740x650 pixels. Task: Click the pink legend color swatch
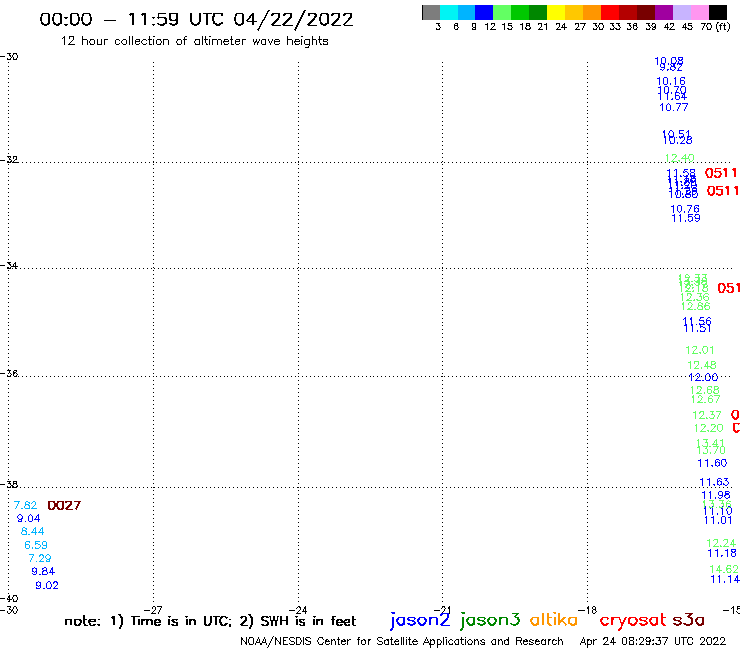click(699, 12)
